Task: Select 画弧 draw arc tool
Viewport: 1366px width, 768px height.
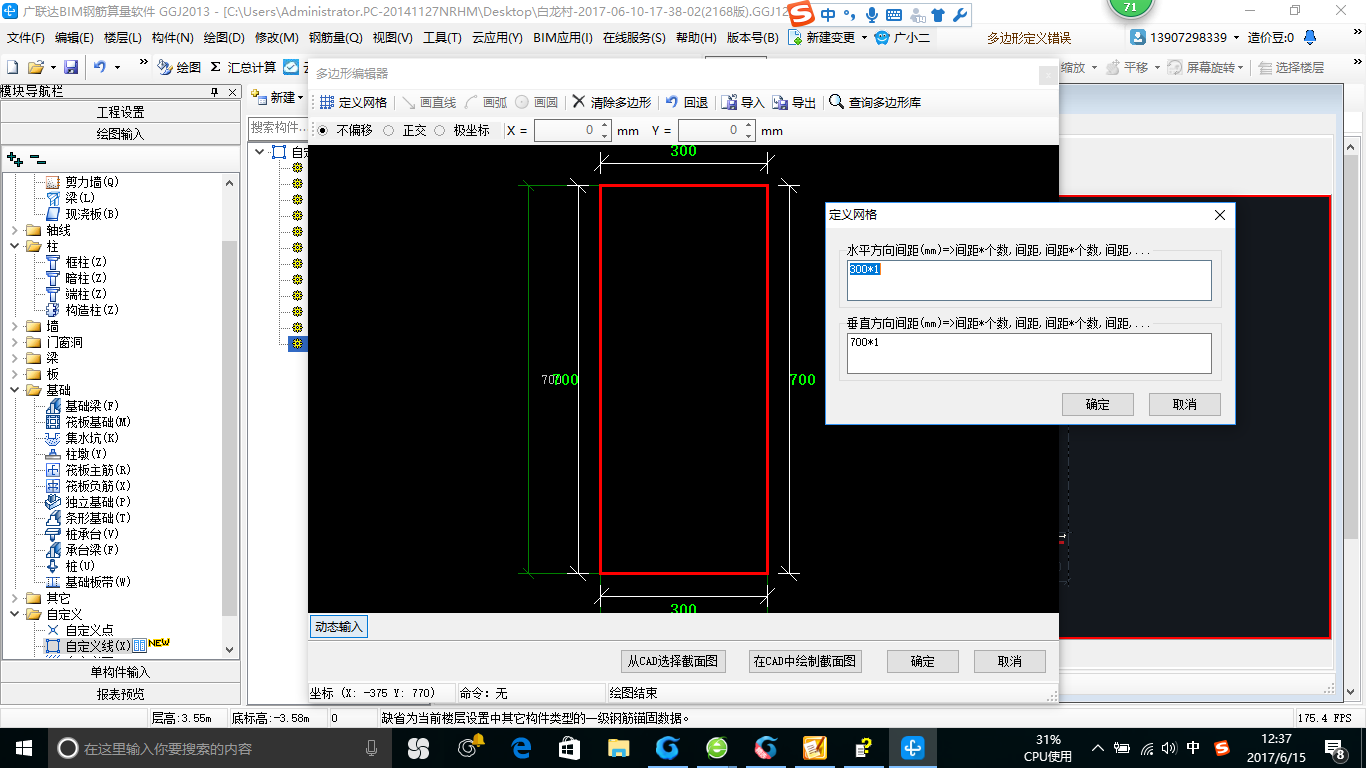Action: coord(487,102)
